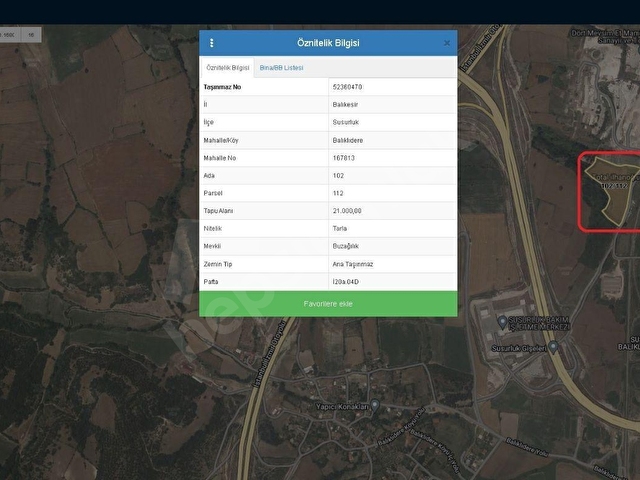Click the Susurluk Bakım İşletme Merkezi map pin

[502, 322]
